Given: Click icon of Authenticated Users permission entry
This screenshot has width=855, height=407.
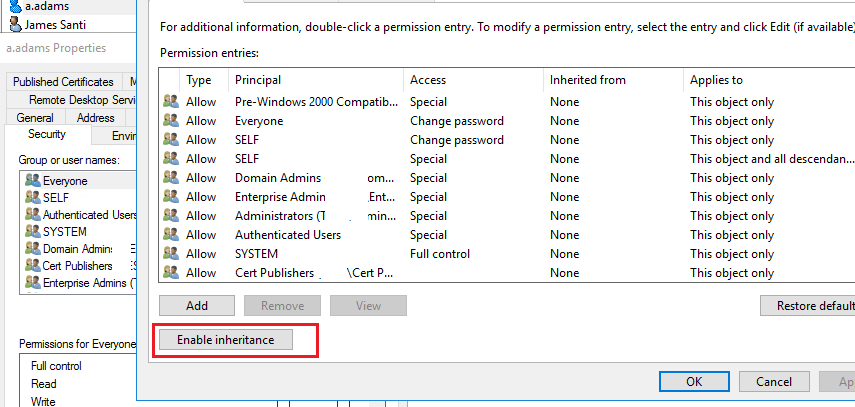Looking at the screenshot, I should click(171, 235).
